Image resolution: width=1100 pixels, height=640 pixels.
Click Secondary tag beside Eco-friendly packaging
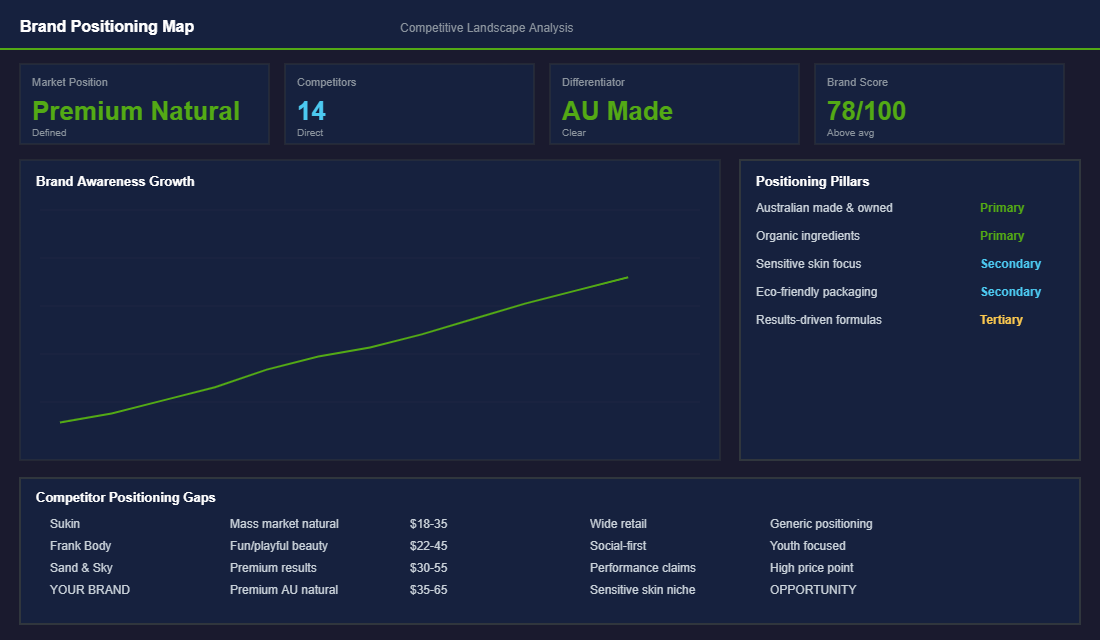(x=1010, y=292)
